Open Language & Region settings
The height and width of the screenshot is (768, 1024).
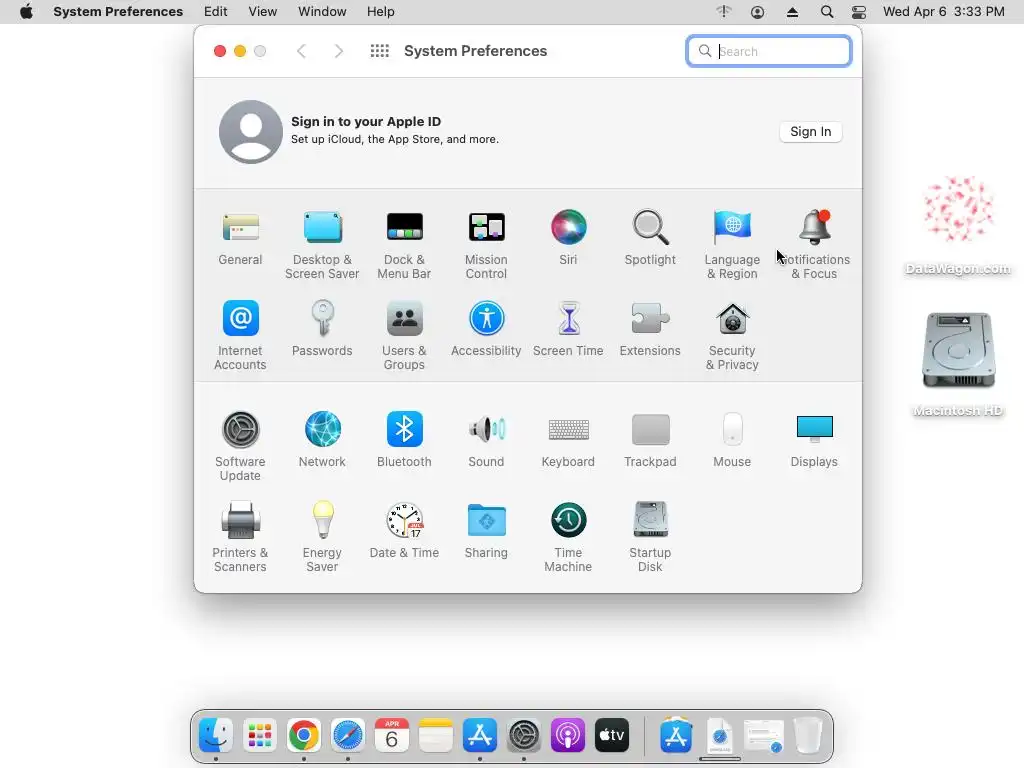(732, 245)
